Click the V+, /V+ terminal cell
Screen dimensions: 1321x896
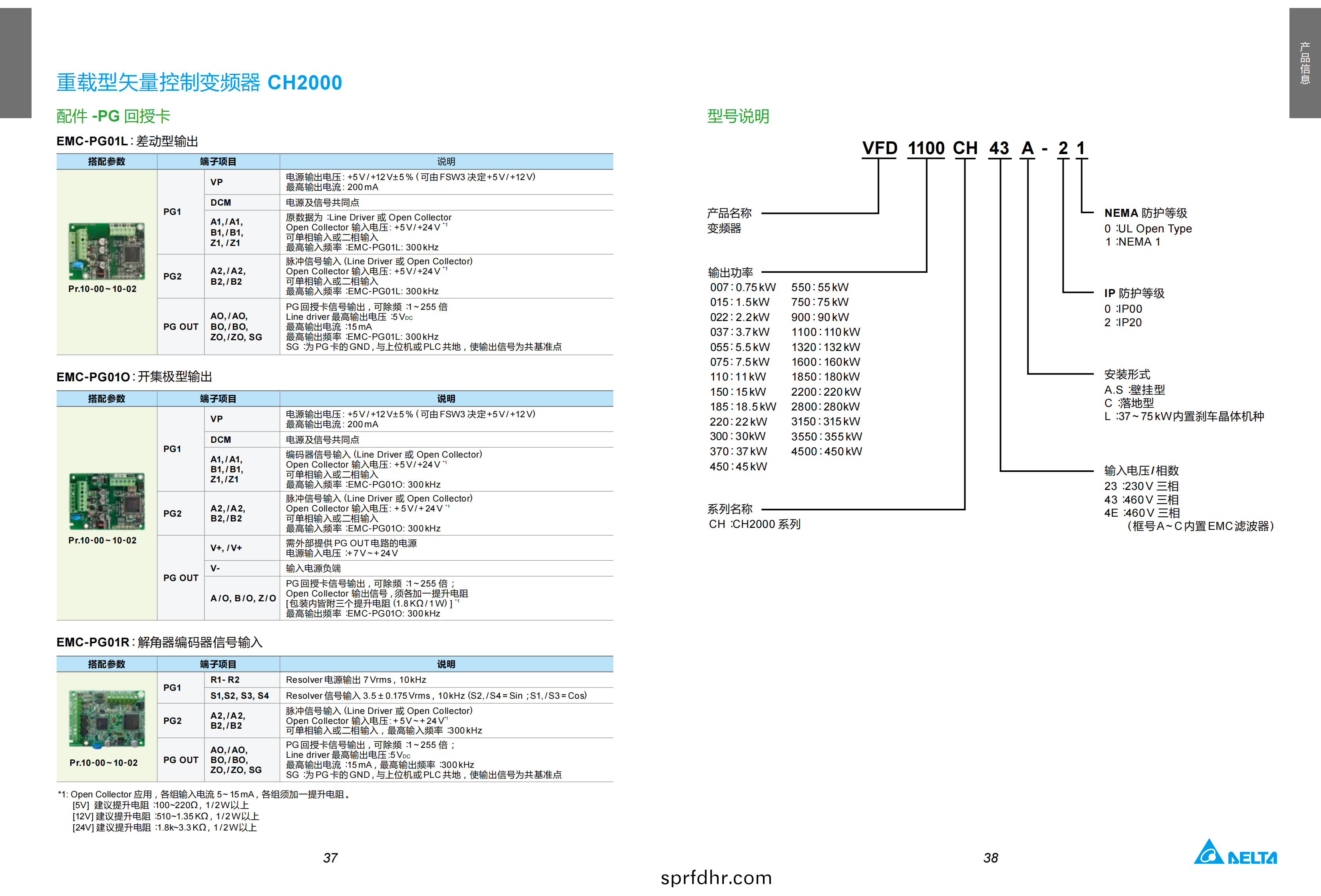[242, 548]
